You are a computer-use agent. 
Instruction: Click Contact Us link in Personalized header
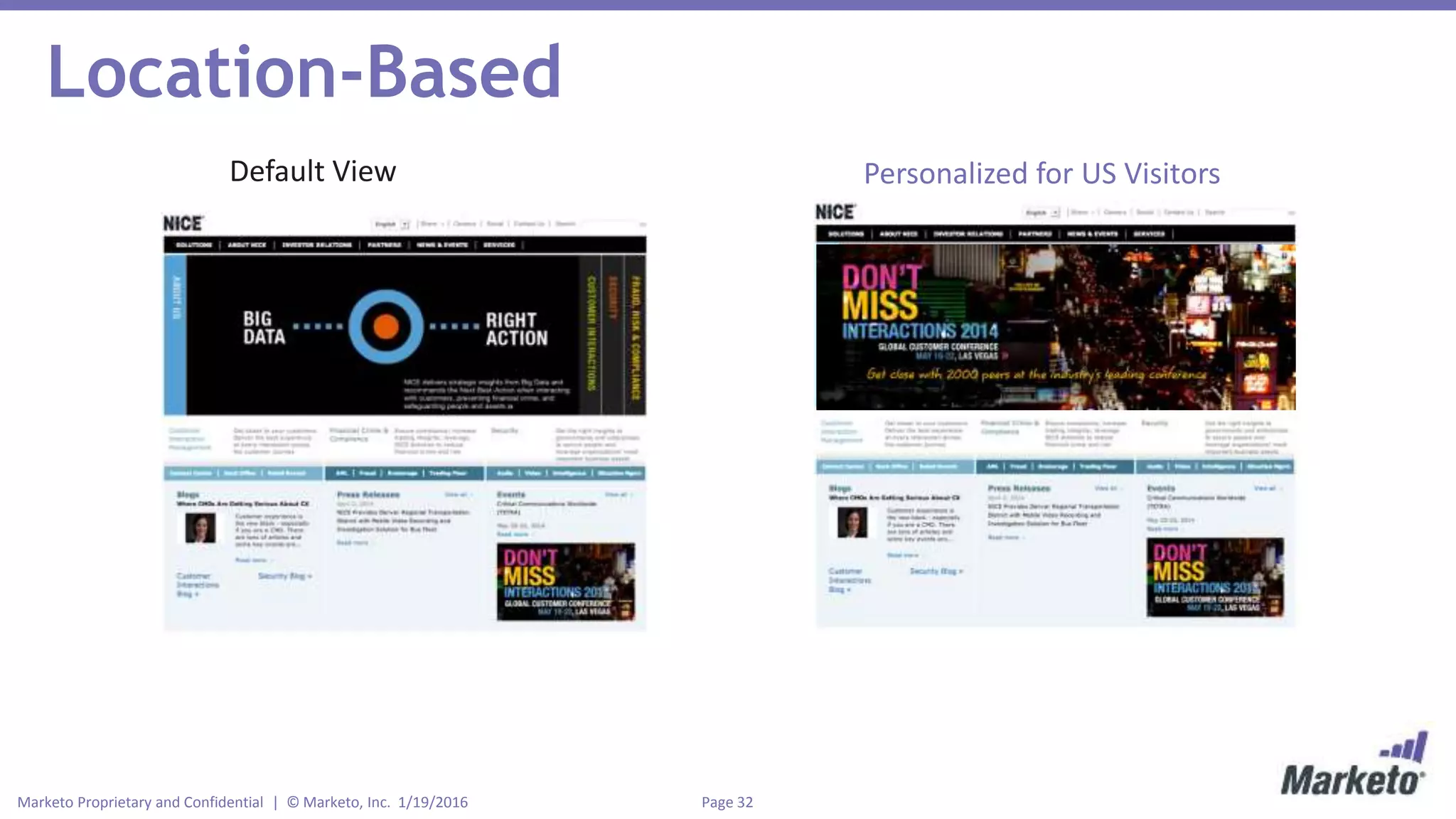[1179, 213]
